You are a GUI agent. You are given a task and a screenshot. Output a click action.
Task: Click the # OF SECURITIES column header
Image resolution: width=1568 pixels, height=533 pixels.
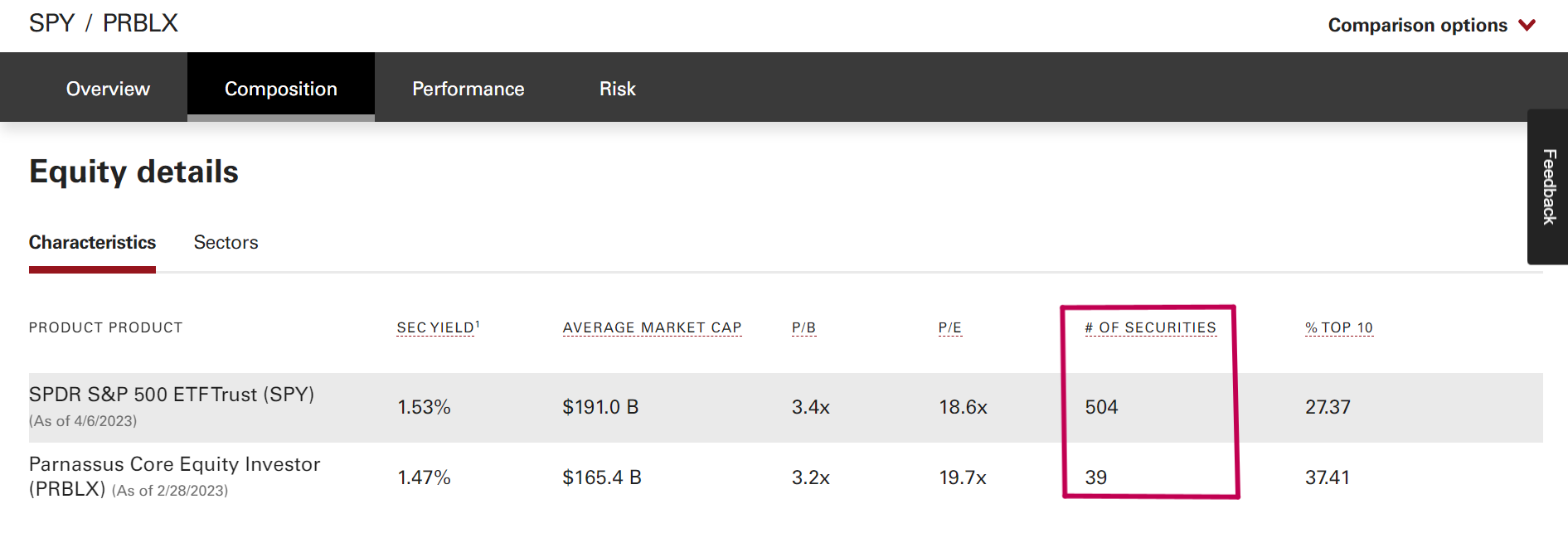pos(1150,328)
